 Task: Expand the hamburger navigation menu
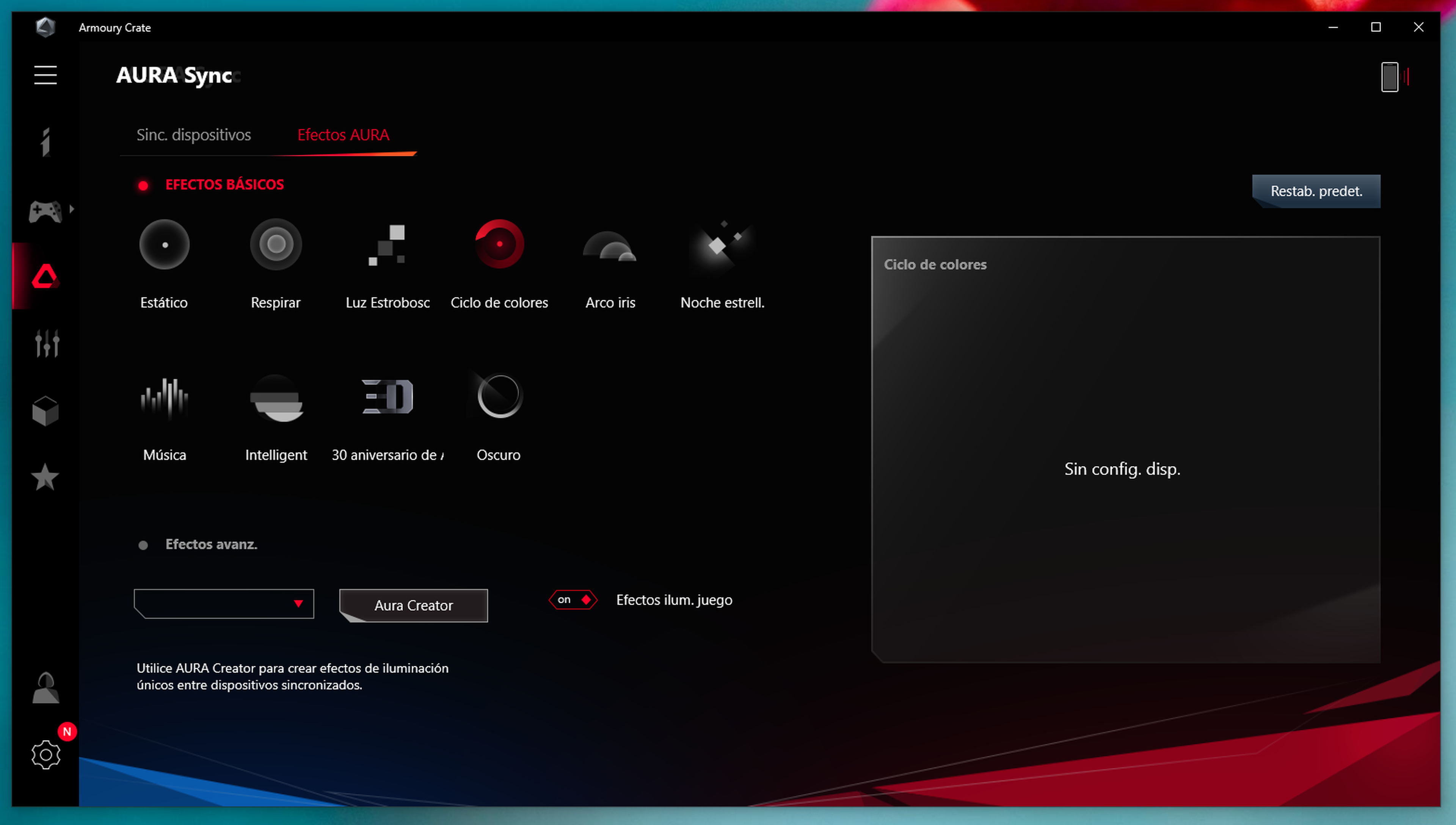tap(45, 75)
